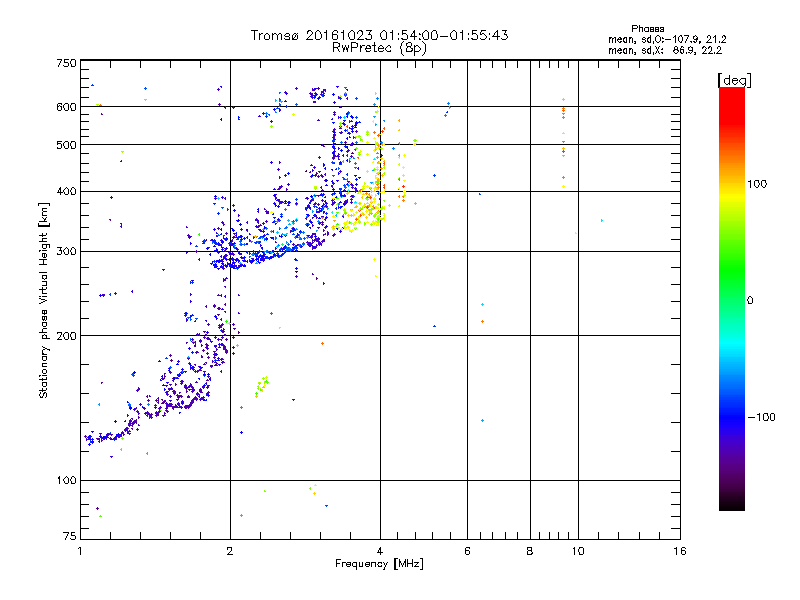
Task: Click the 'Phases' statistics heading
Action: (x=647, y=29)
